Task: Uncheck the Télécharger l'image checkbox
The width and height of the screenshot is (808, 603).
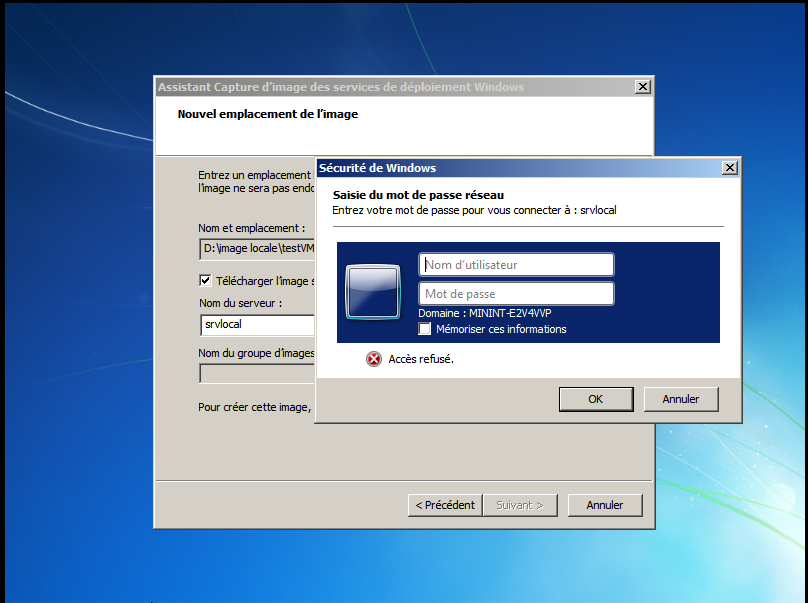Action: click(206, 281)
